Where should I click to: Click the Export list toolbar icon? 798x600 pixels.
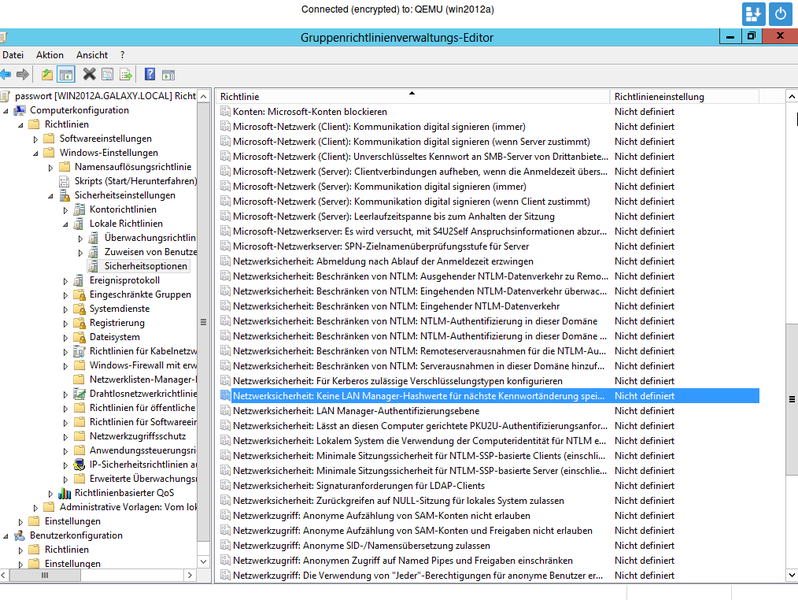tap(126, 74)
